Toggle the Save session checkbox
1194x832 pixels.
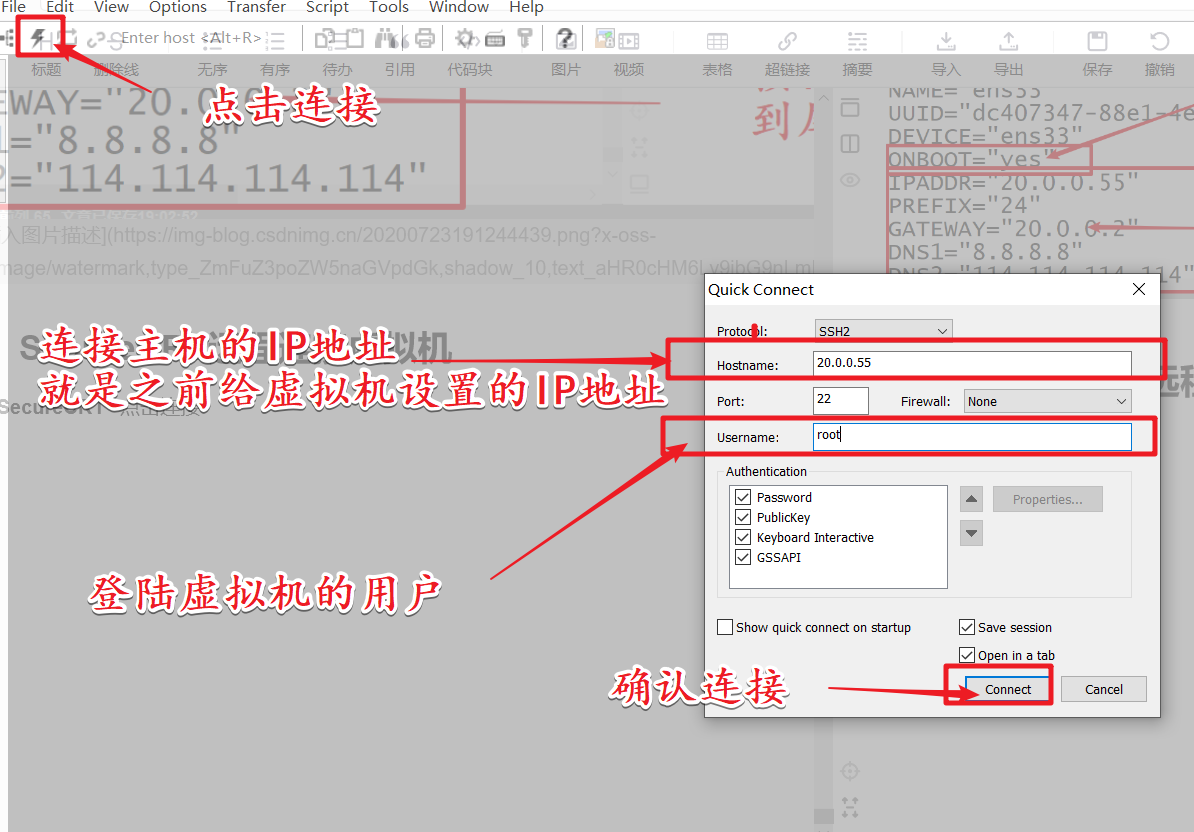click(x=967, y=627)
